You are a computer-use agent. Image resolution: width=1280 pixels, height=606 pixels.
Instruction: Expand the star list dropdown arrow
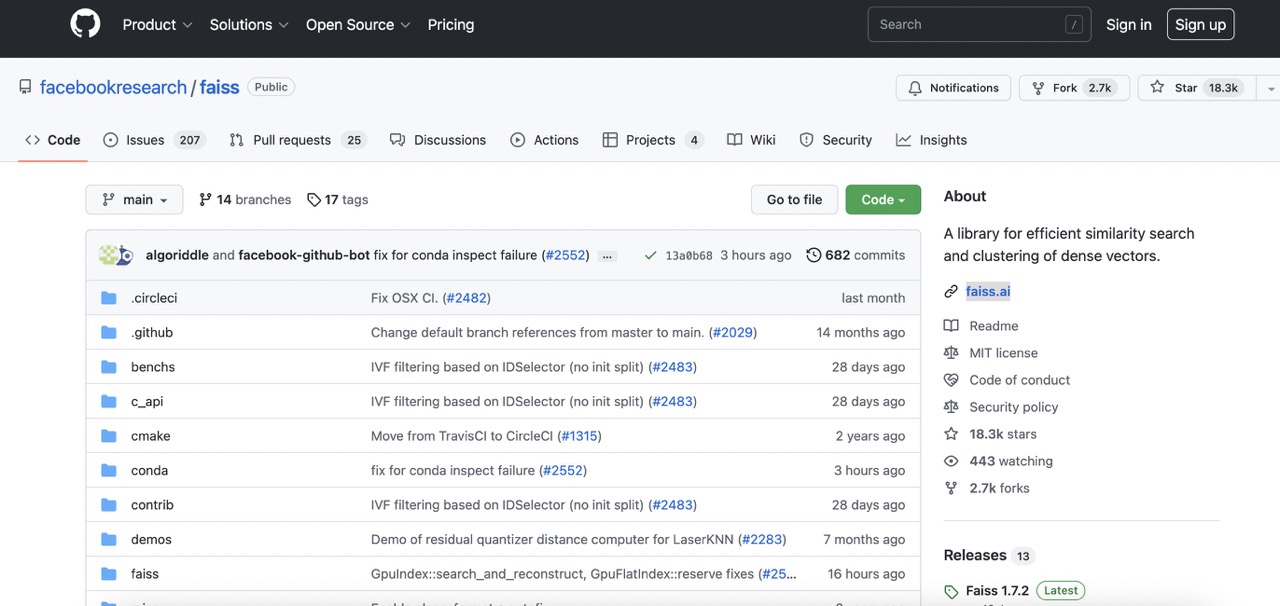pos(1271,88)
